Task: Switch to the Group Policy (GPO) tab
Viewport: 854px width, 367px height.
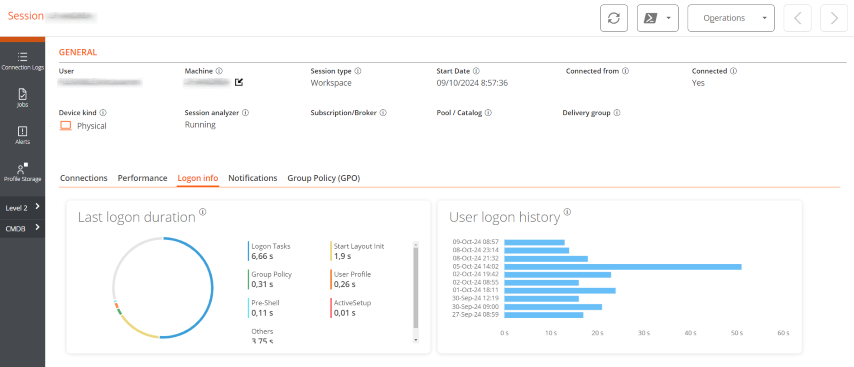Action: tap(324, 178)
